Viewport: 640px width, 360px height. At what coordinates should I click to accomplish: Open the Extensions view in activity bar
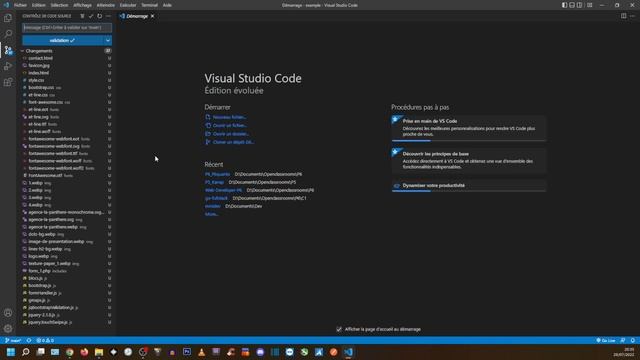coord(8,82)
